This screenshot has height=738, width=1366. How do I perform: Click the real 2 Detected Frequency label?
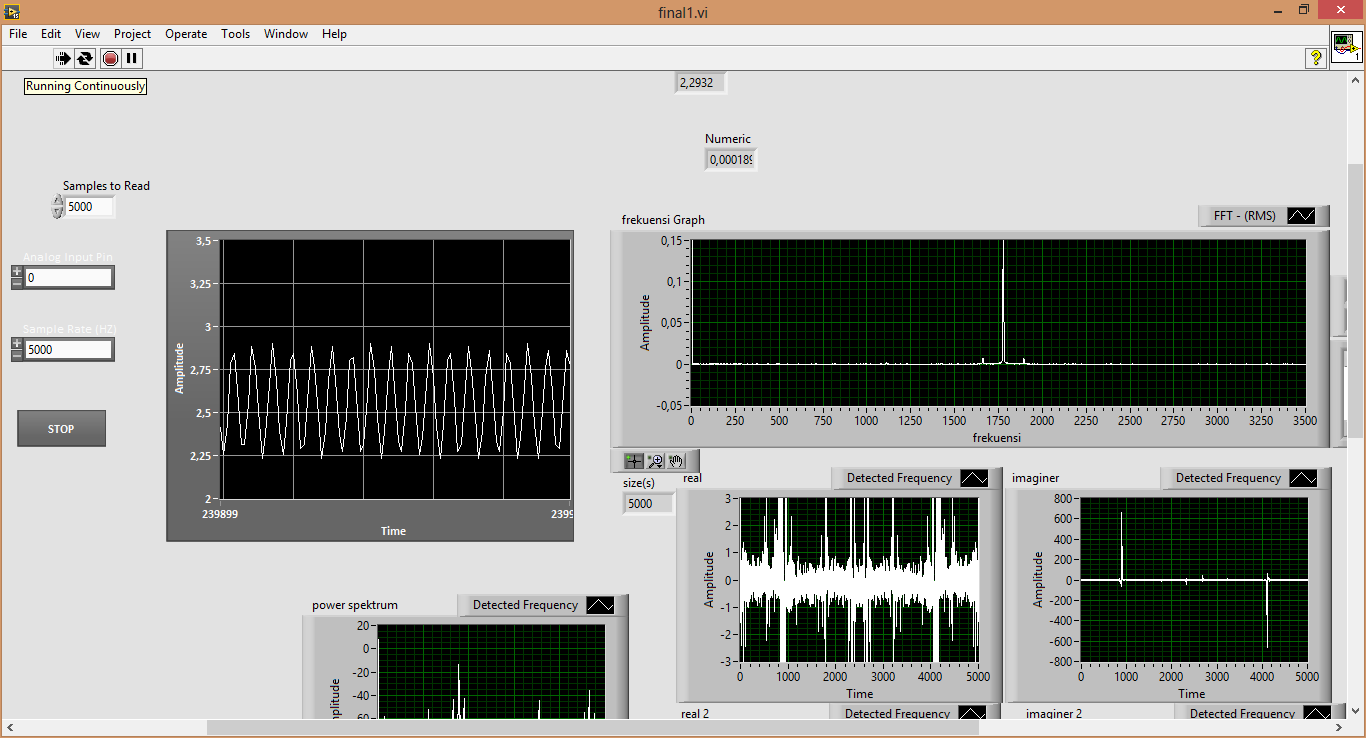point(897,713)
